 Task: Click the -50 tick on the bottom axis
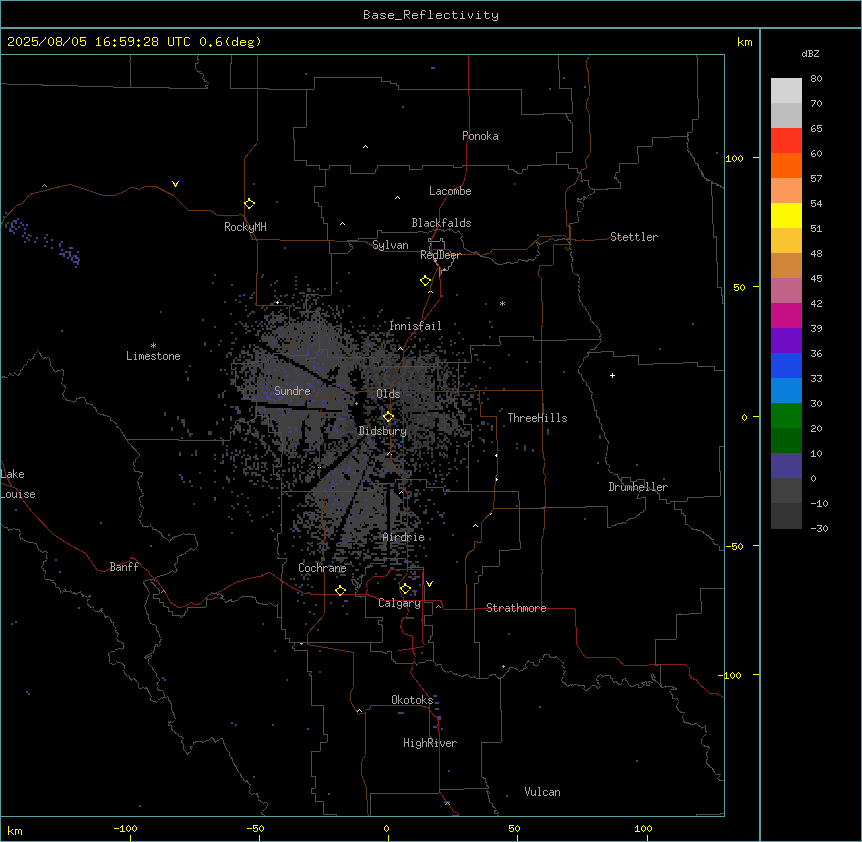click(x=255, y=828)
